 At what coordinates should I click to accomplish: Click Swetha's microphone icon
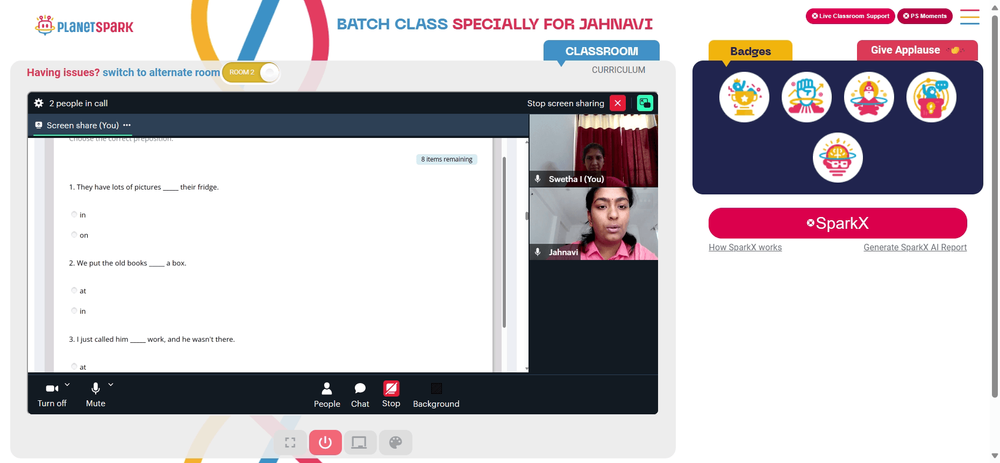[538, 179]
